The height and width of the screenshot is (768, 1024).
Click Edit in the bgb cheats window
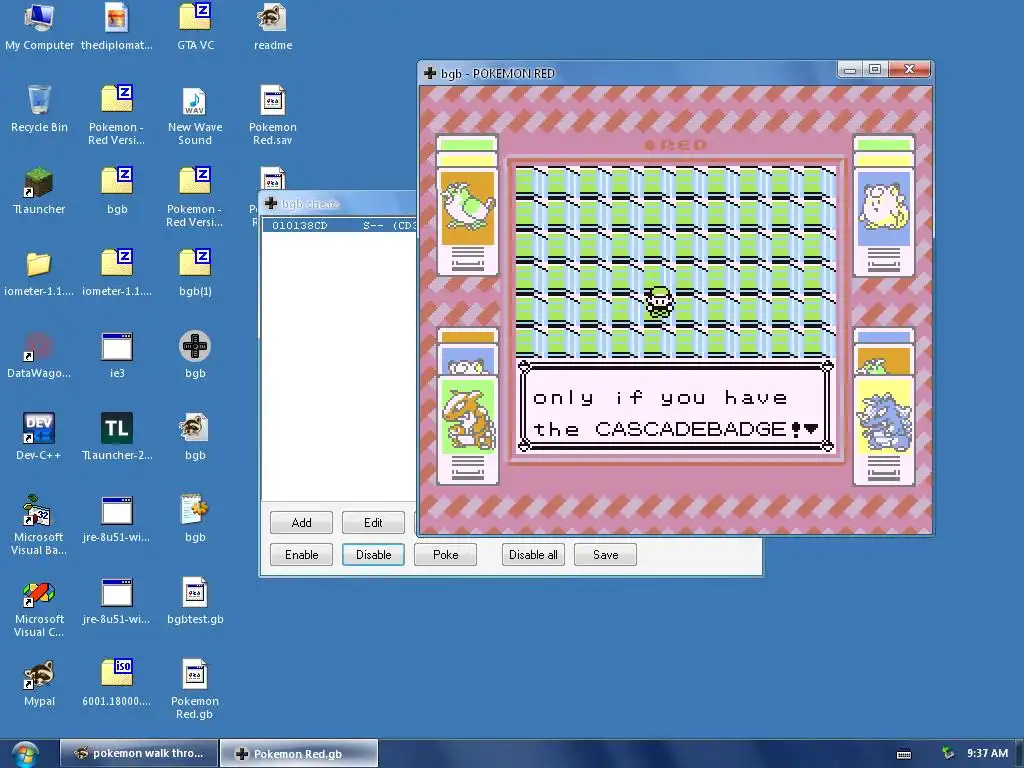pyautogui.click(x=373, y=522)
